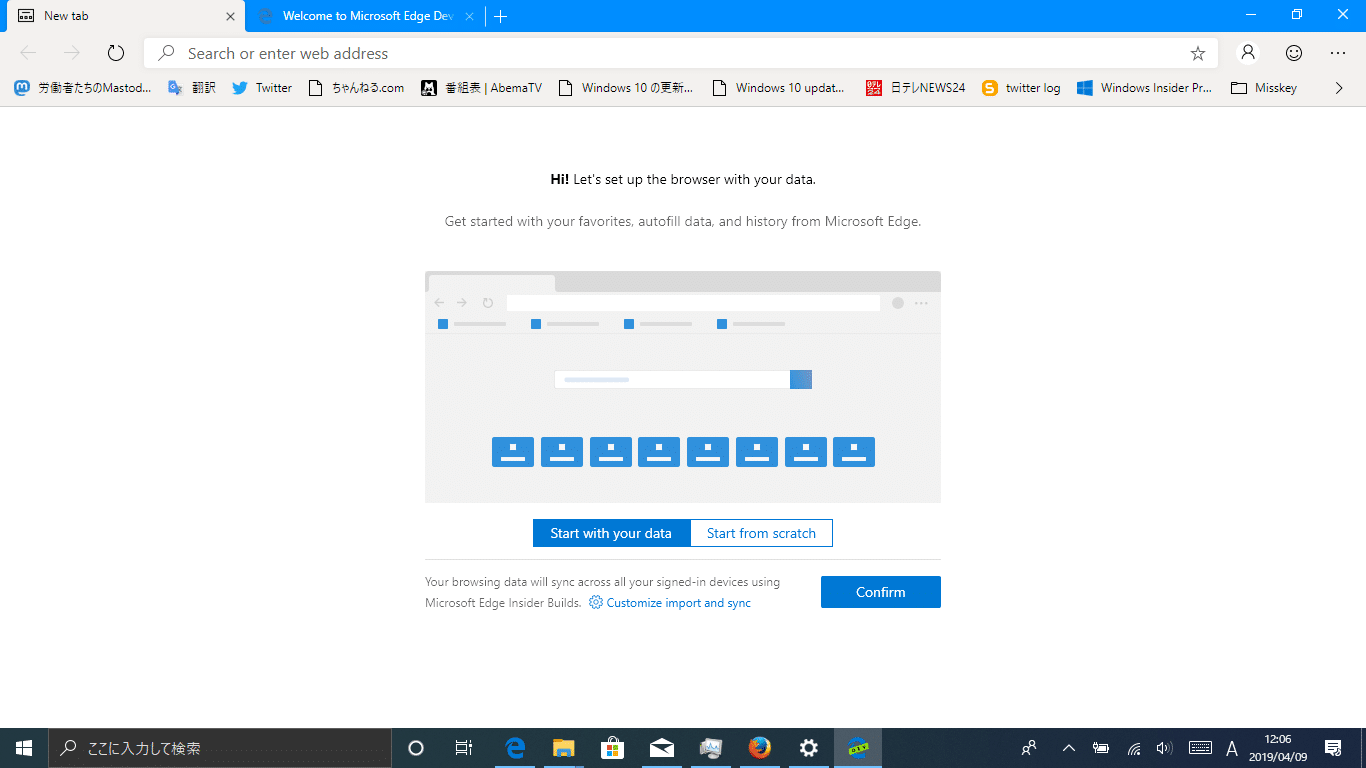Image resolution: width=1366 pixels, height=768 pixels.
Task: Open the Twitter favorites bookmark
Action: pos(262,88)
